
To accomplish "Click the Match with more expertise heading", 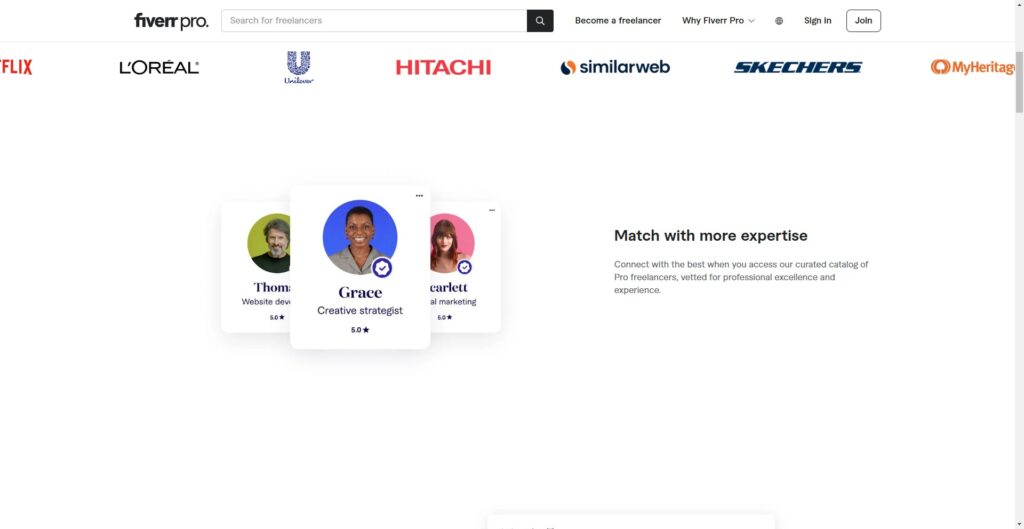I will tap(711, 236).
